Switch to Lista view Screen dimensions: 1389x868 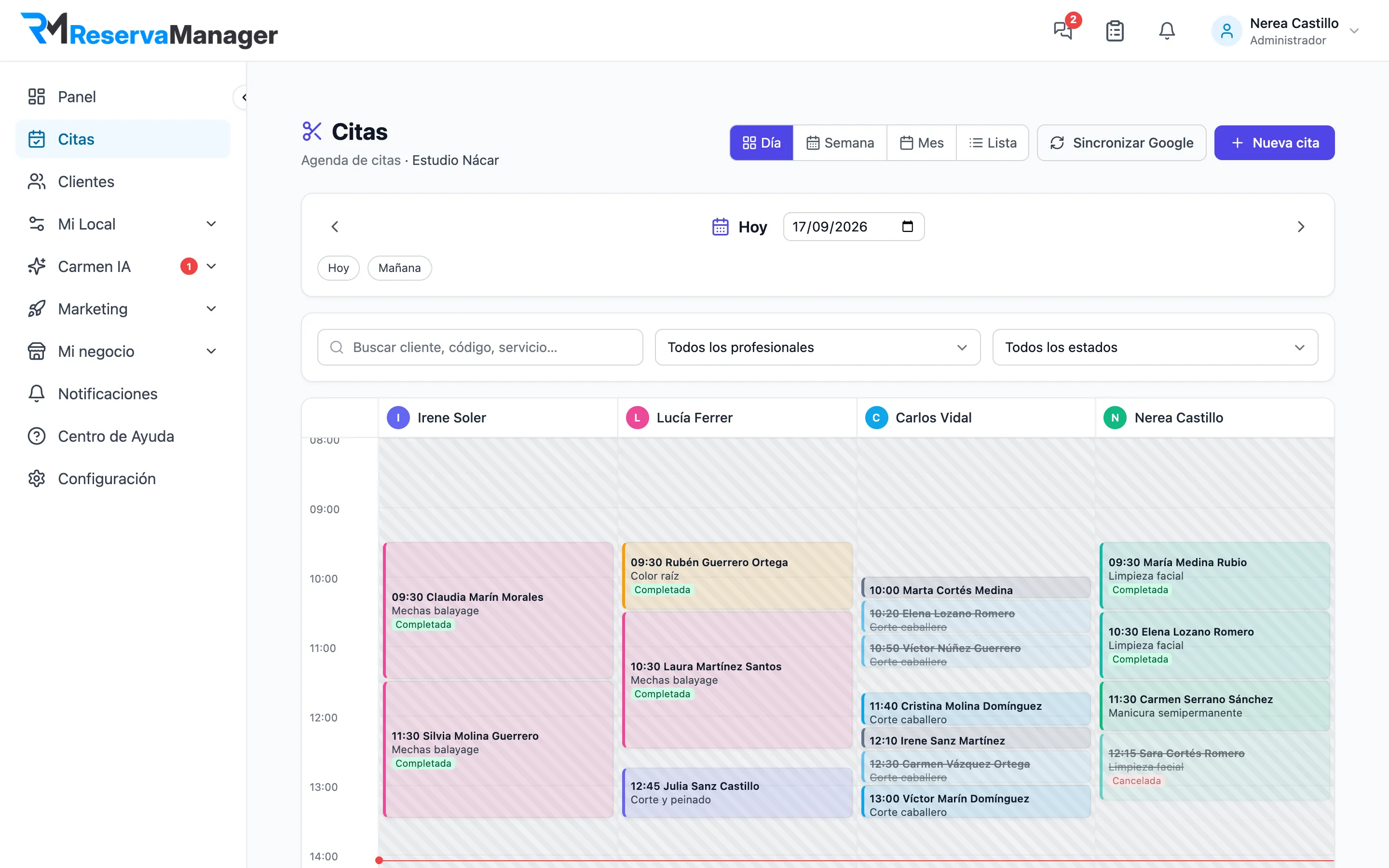993,143
